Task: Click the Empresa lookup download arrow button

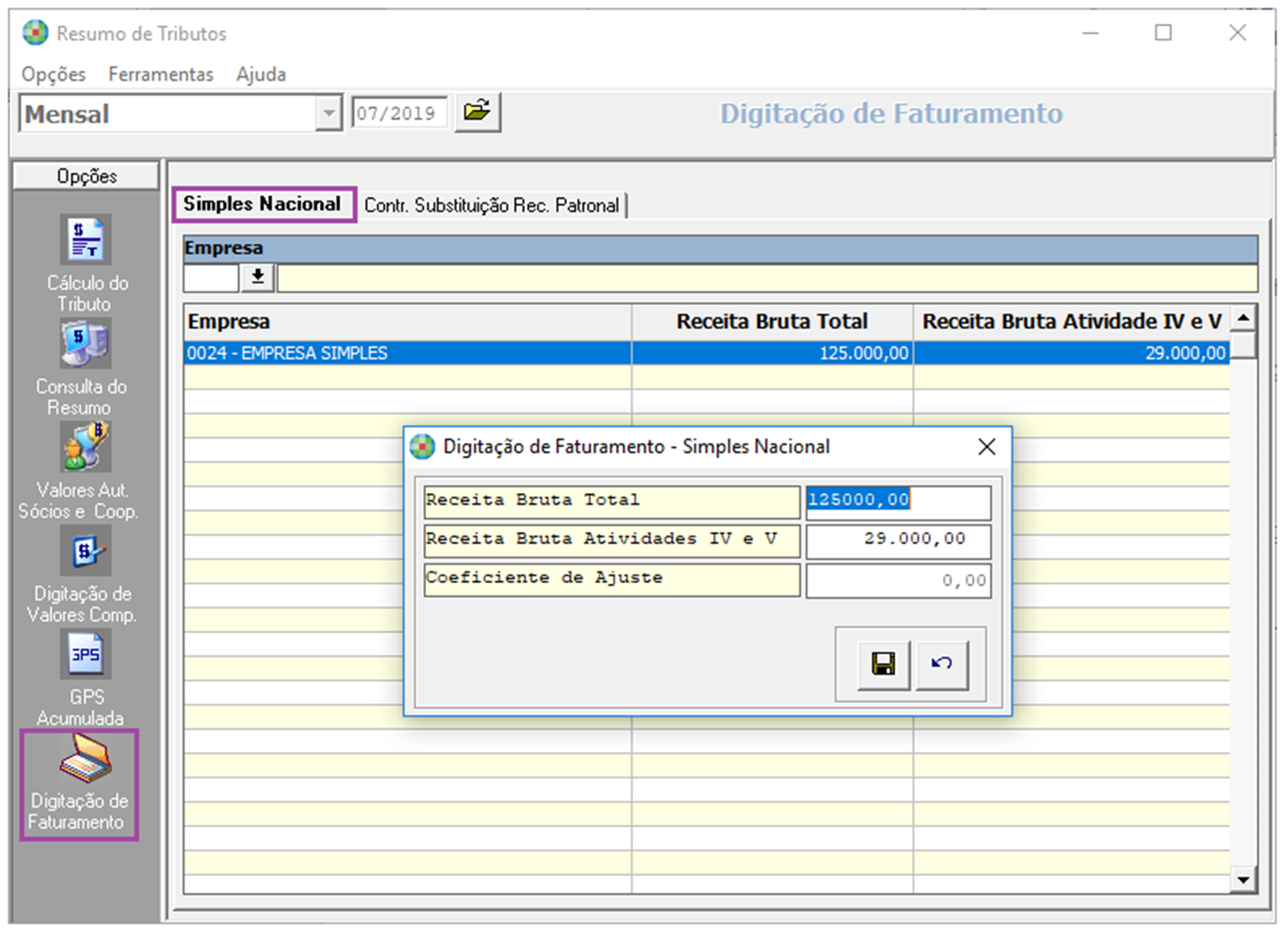Action: coord(258,277)
